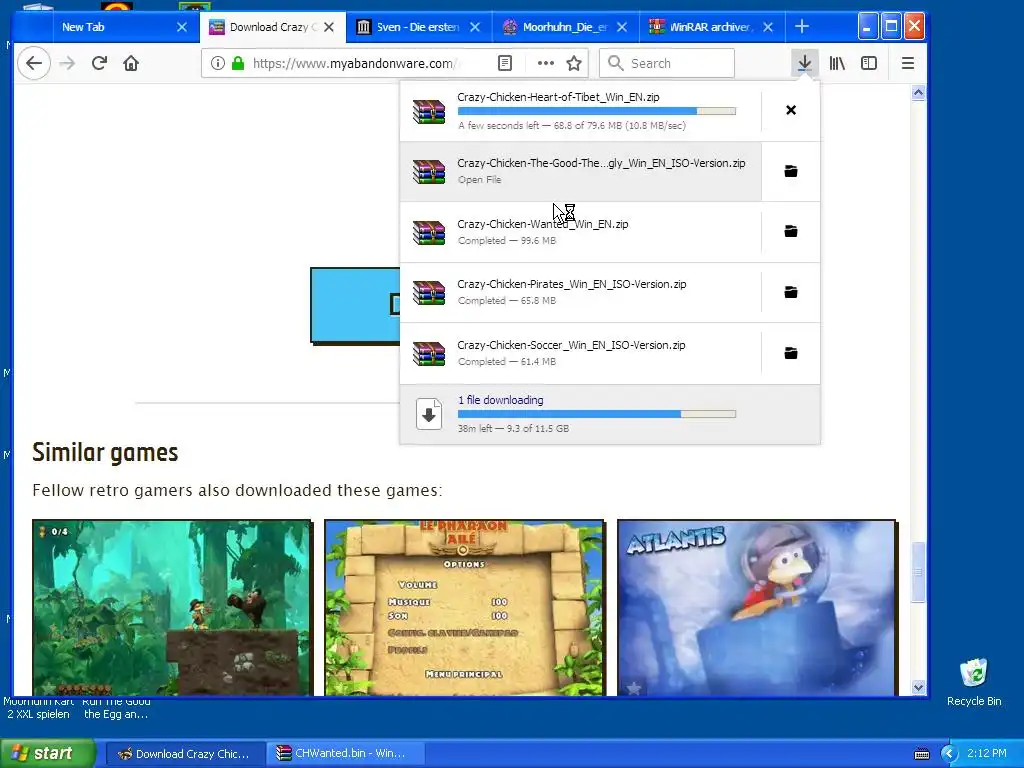Screen dimensions: 1024x768
Task: Open containing folder for Crazy-Chicken-Pirates zip
Action: pyautogui.click(x=791, y=292)
